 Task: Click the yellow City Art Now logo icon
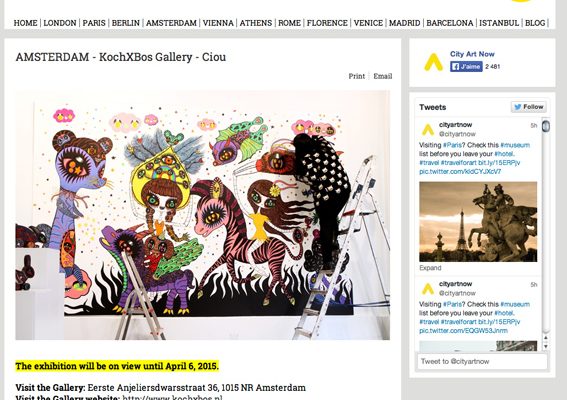(433, 62)
